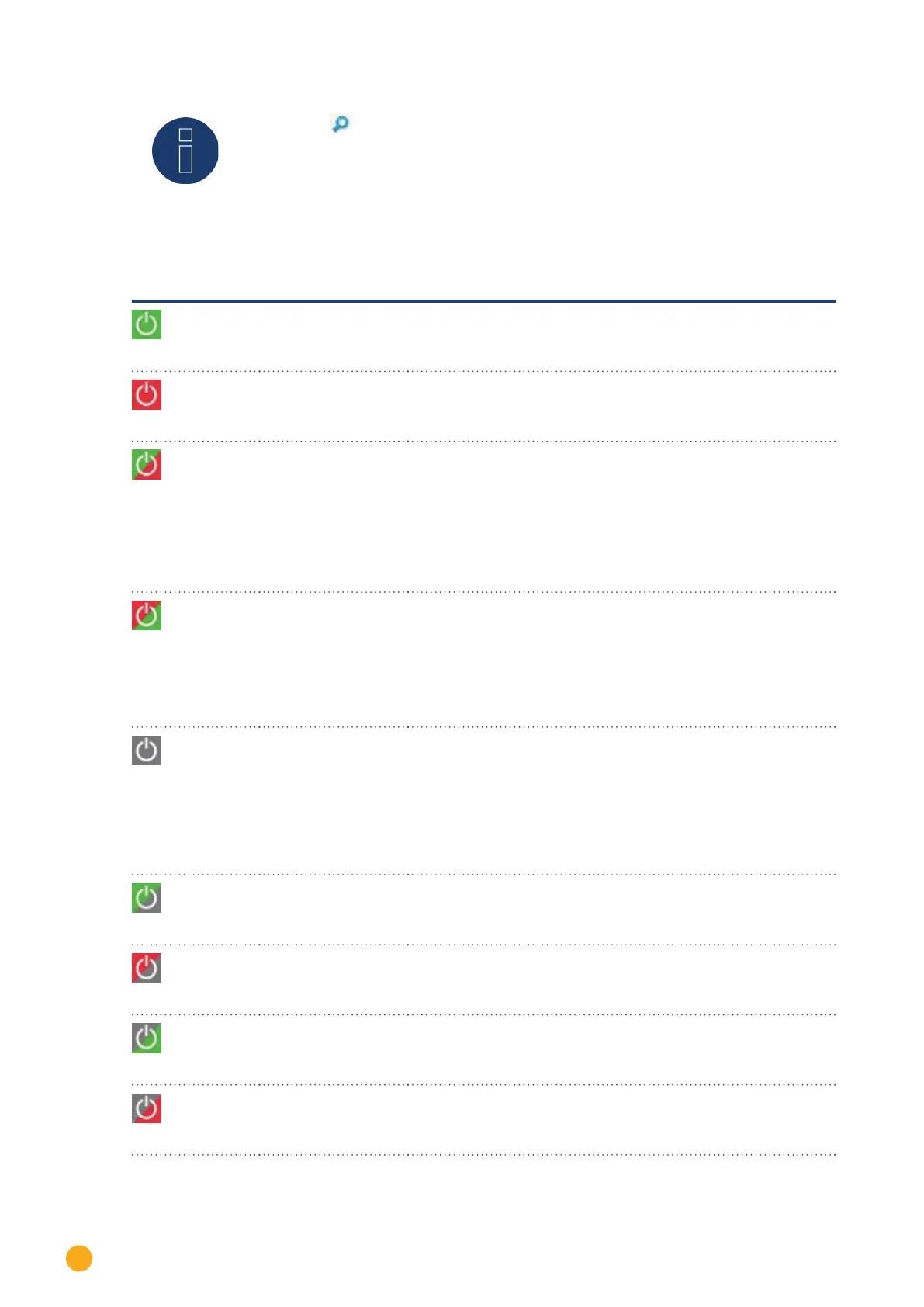The image size is (924, 1307).
Task: Click the dark blue table header line
Action: [483, 300]
